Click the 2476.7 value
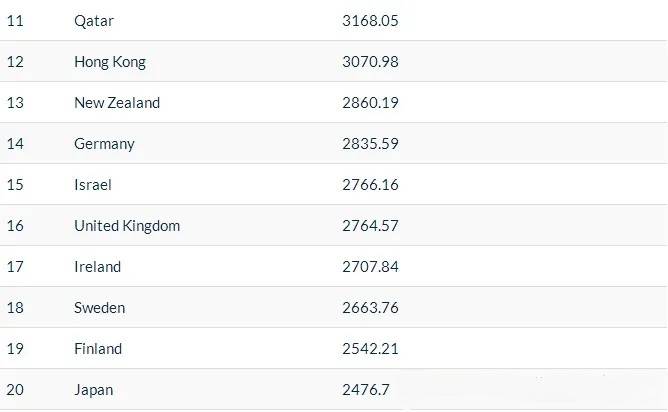 pos(366,389)
